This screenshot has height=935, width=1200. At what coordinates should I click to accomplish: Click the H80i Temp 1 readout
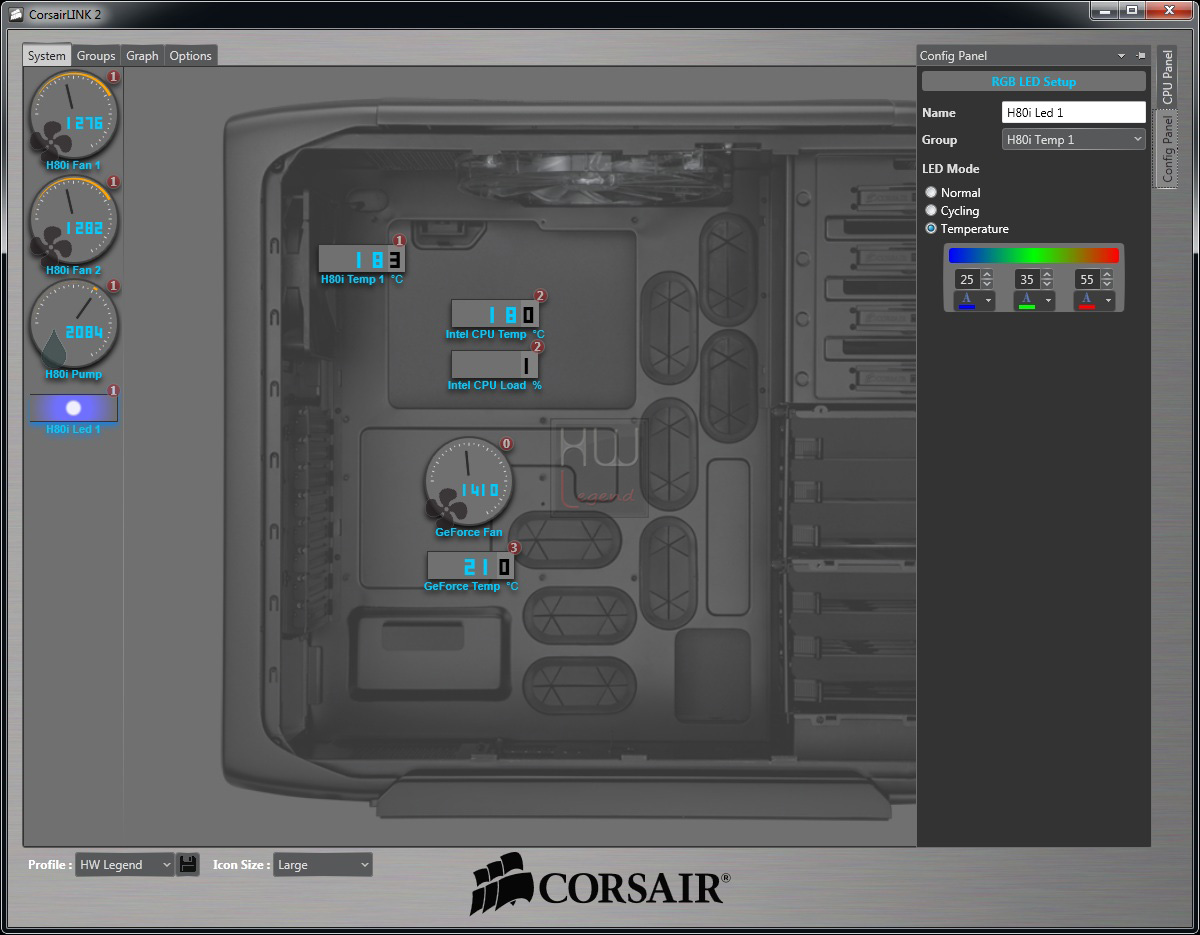(x=361, y=259)
